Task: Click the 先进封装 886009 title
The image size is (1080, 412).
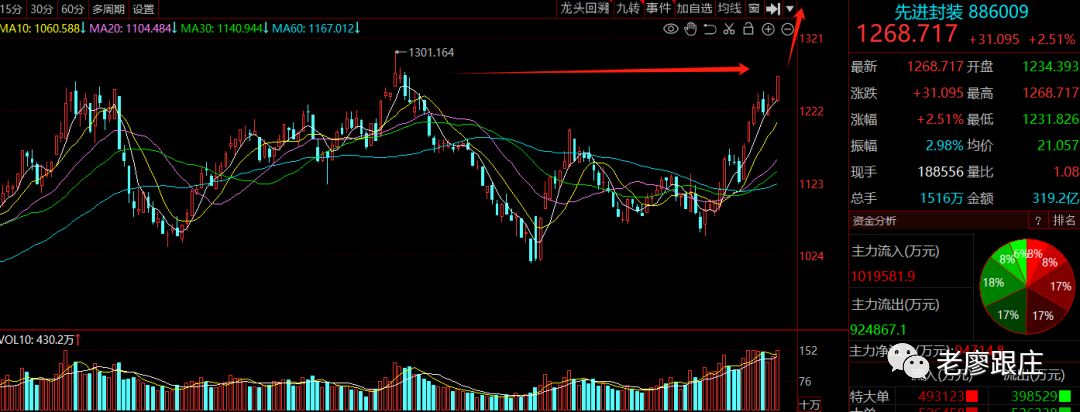Action: coord(961,11)
